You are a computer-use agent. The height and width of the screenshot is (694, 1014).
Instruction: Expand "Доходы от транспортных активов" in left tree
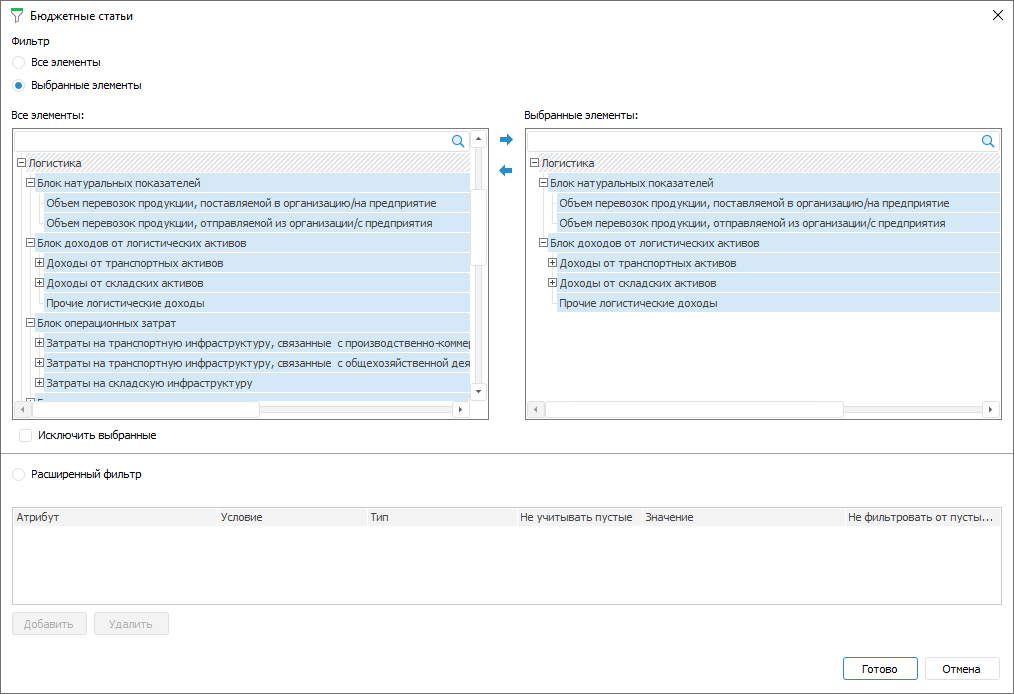[x=40, y=263]
